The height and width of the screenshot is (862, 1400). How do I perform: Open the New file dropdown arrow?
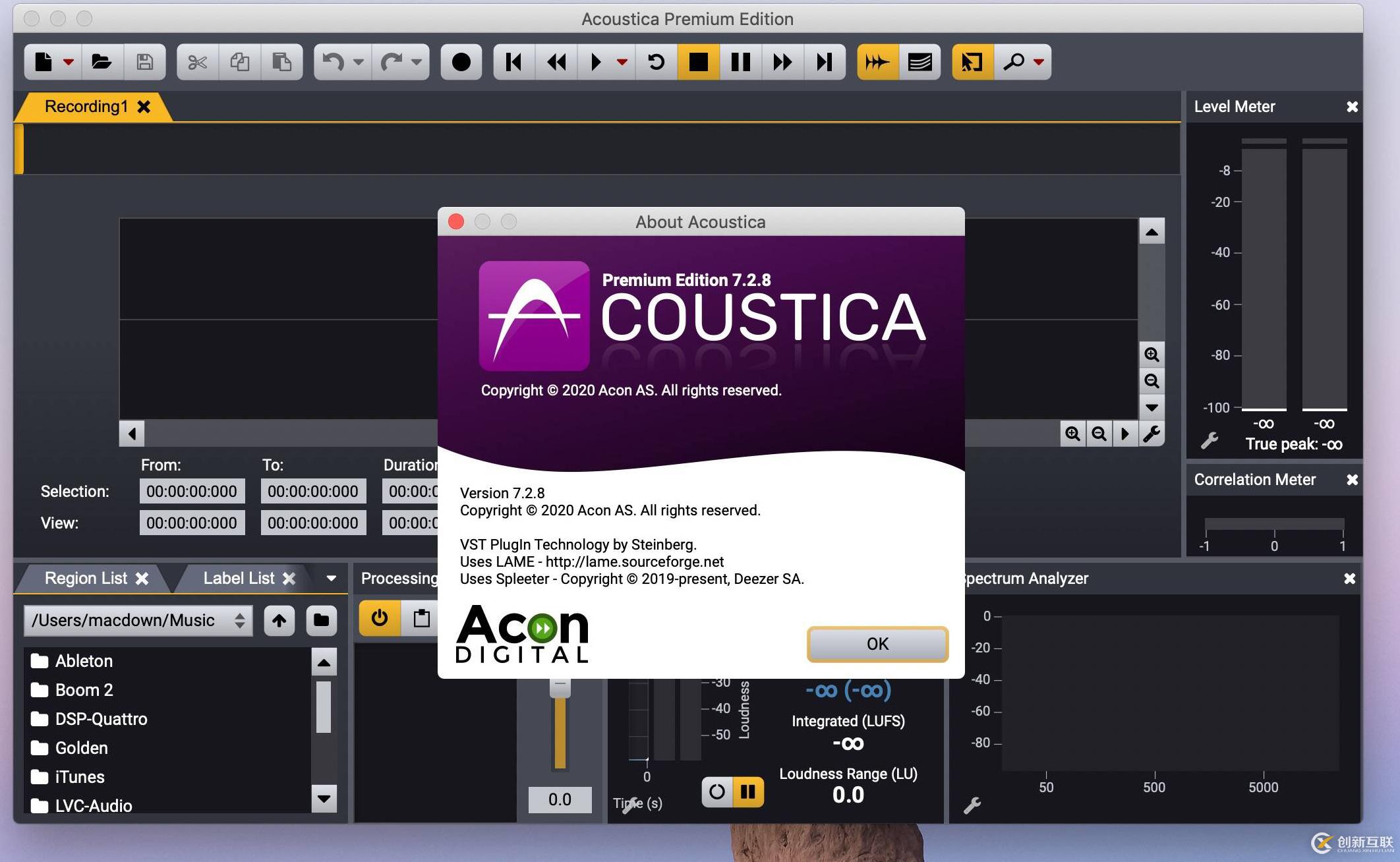pos(69,62)
